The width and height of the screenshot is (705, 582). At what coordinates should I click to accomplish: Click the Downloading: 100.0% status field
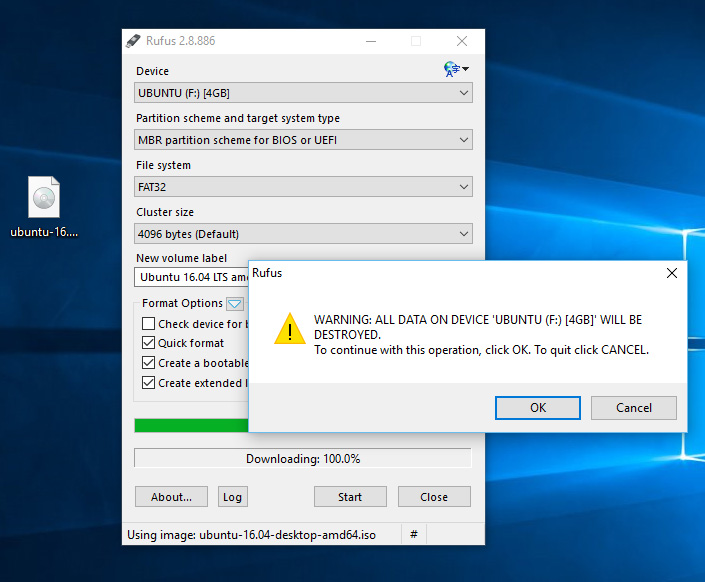(x=303, y=458)
